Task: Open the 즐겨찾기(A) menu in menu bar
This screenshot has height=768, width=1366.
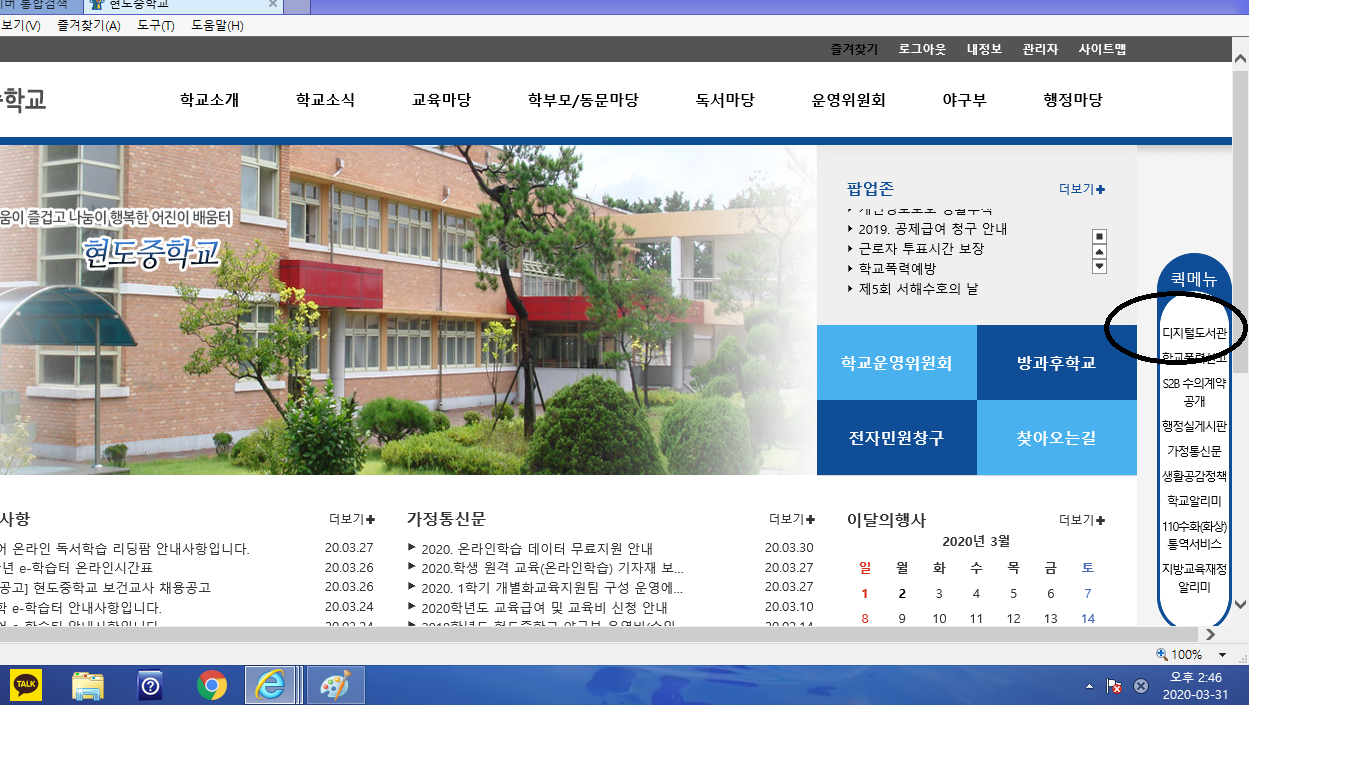Action: [x=88, y=25]
